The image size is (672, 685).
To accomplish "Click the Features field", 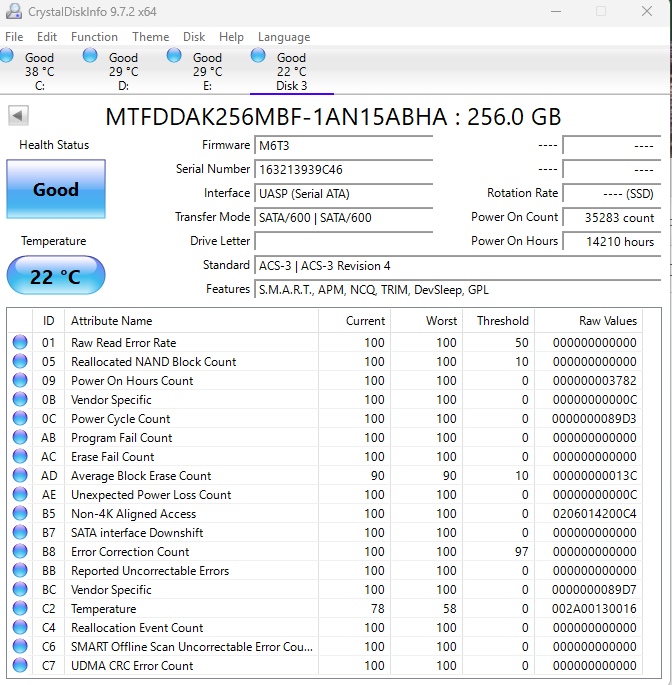I will 457,290.
